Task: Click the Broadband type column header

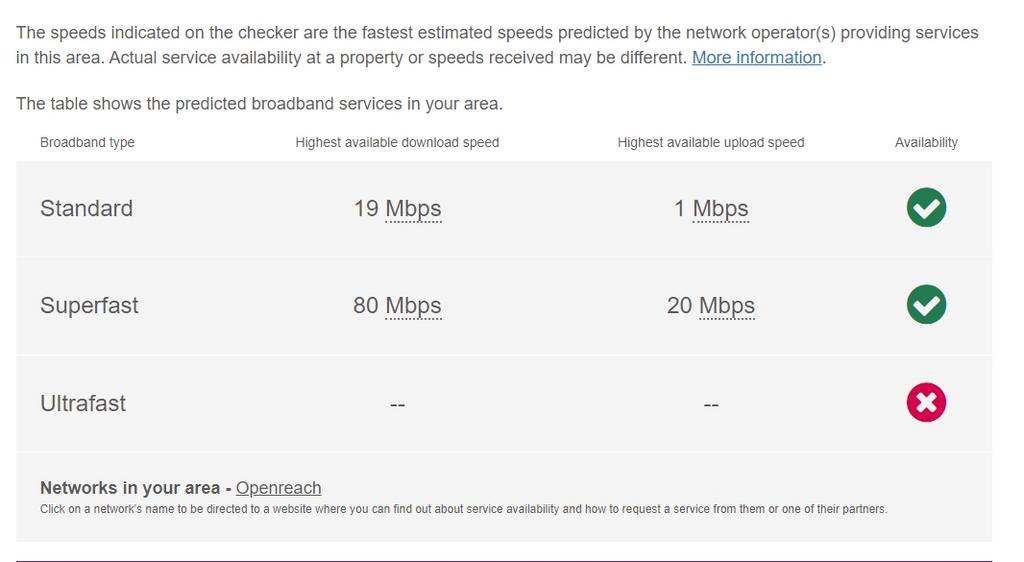Action: click(x=87, y=142)
